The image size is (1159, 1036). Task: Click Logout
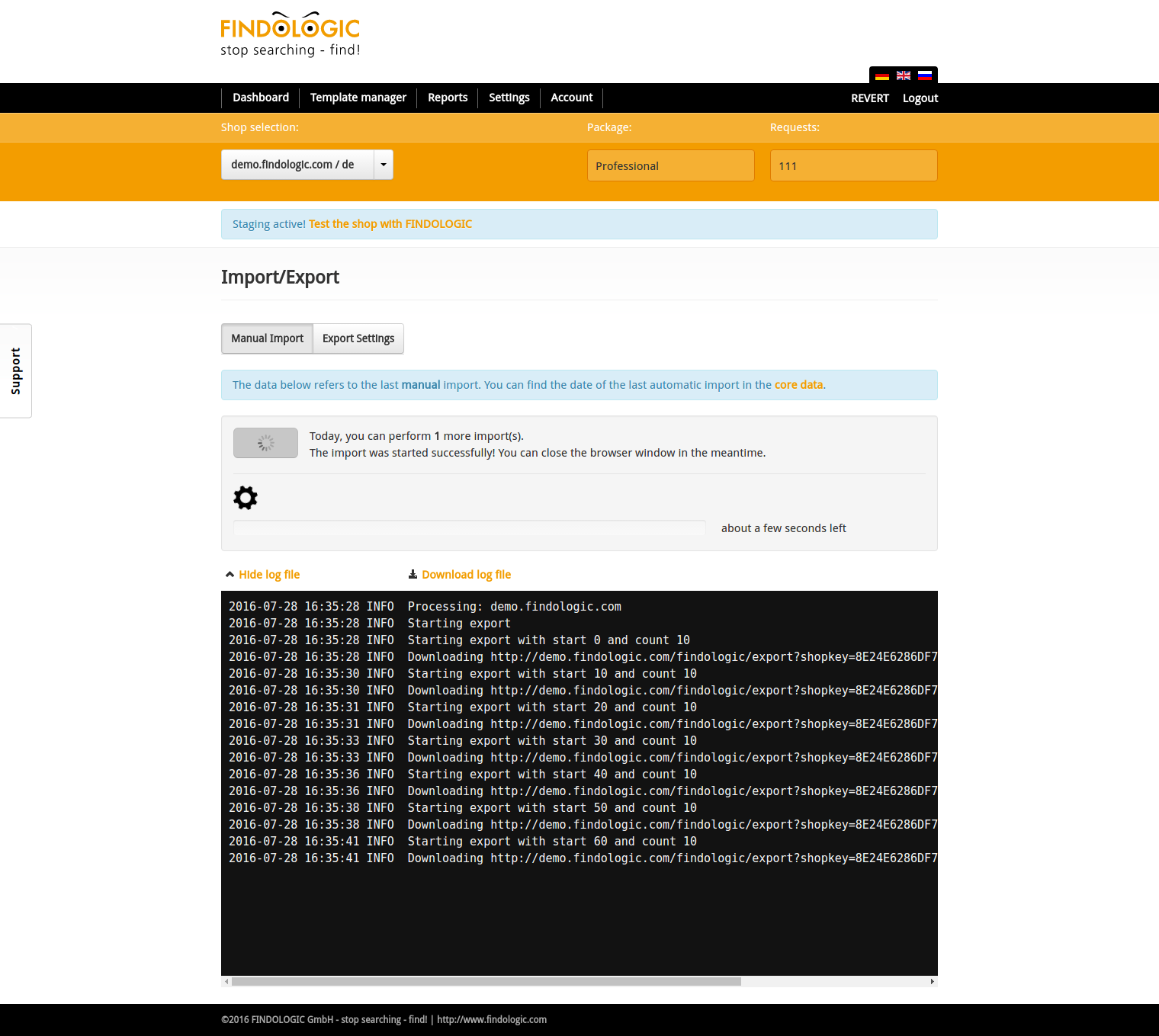[920, 98]
